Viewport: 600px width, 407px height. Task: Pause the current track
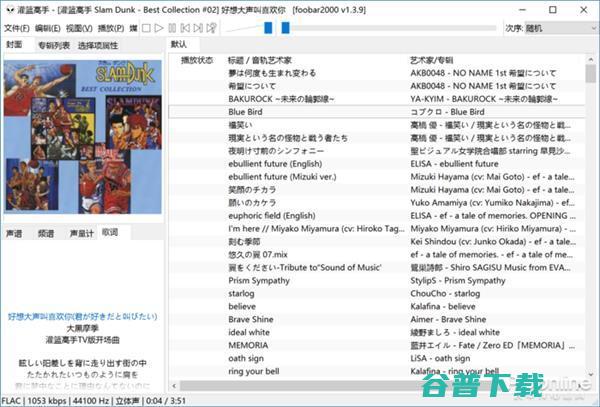point(173,28)
